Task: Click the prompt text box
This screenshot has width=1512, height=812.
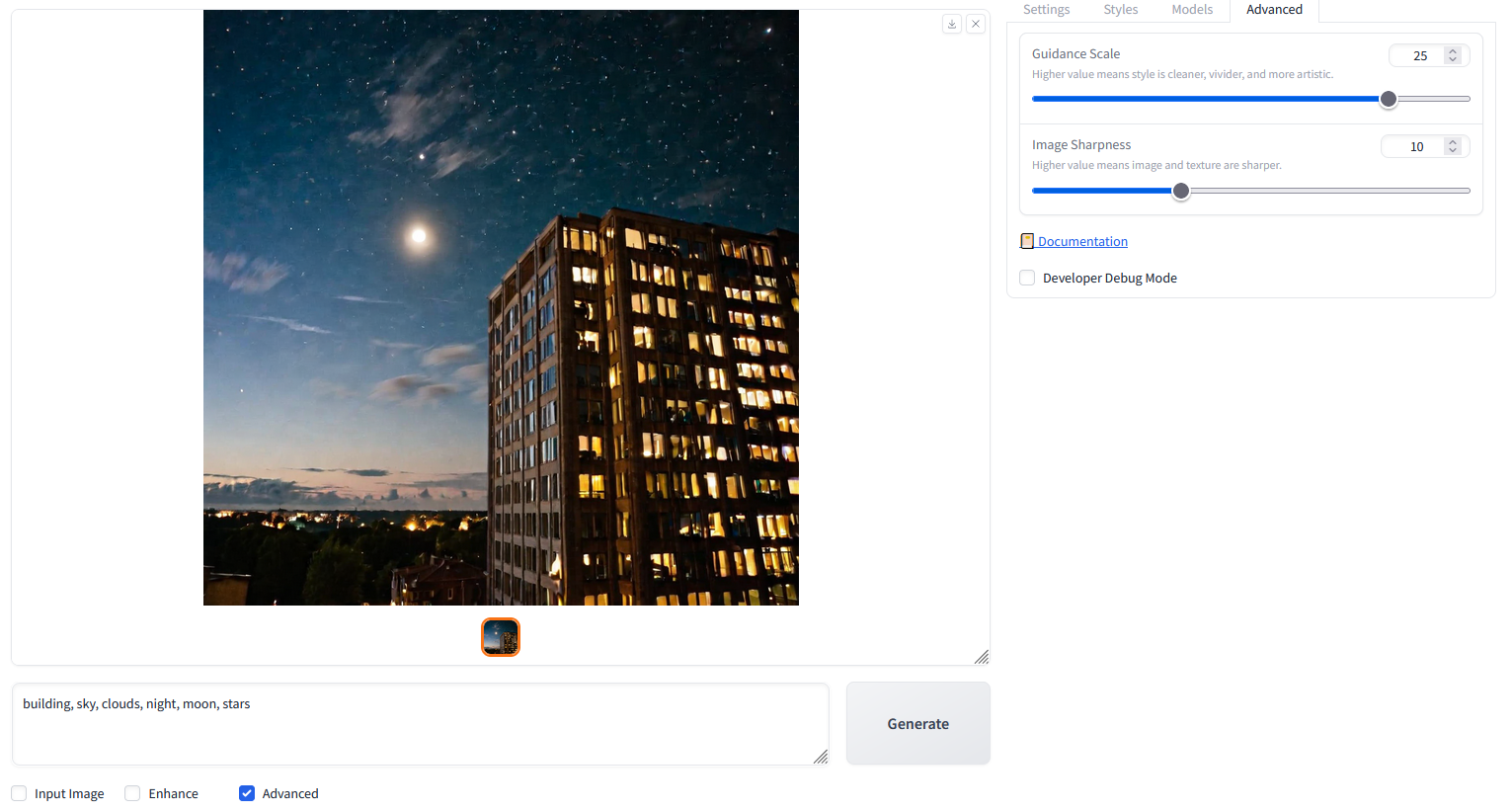Action: [x=421, y=724]
